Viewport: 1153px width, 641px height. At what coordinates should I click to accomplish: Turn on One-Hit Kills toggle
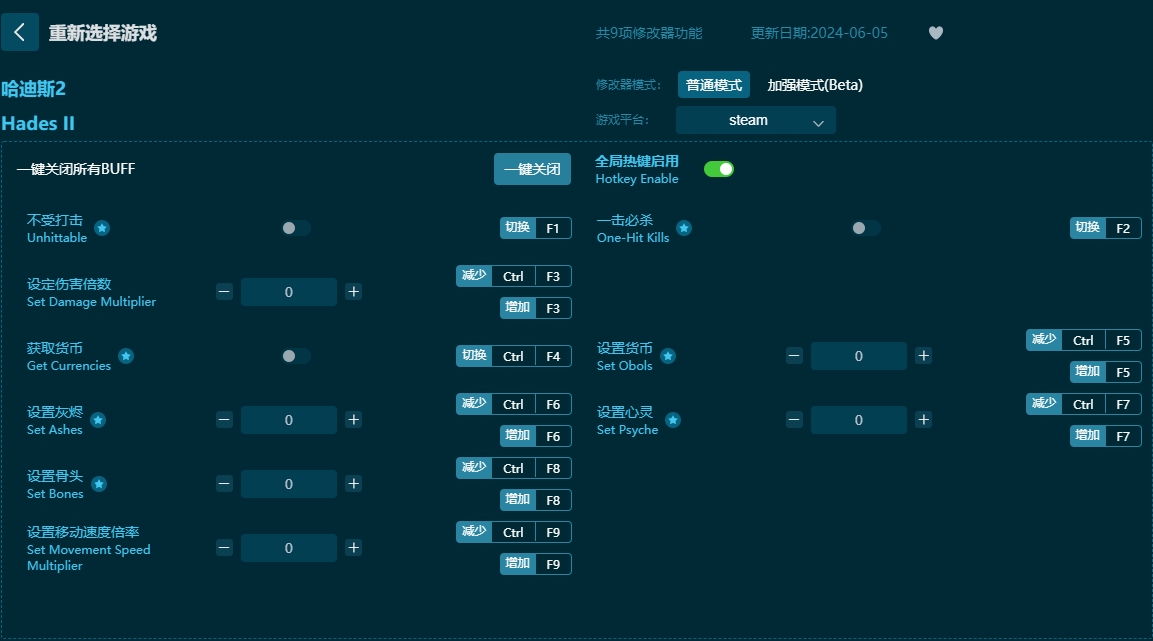click(865, 228)
